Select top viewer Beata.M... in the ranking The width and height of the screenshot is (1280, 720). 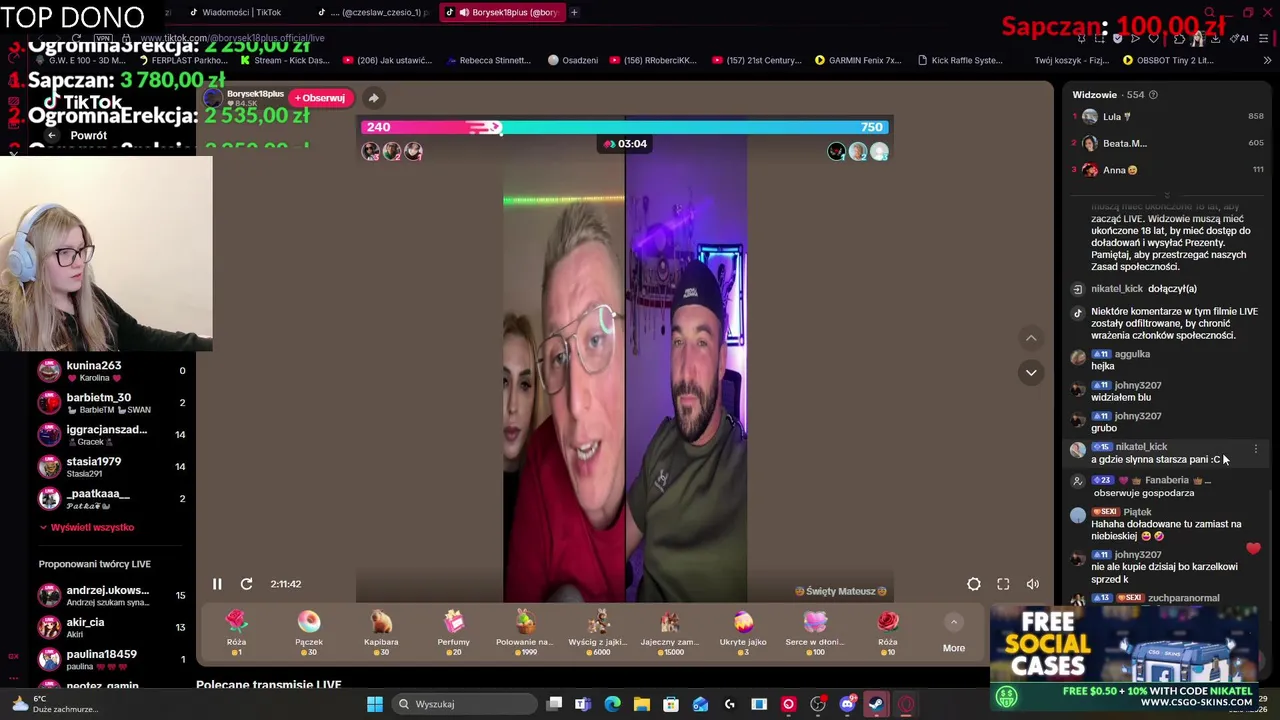1168,143
